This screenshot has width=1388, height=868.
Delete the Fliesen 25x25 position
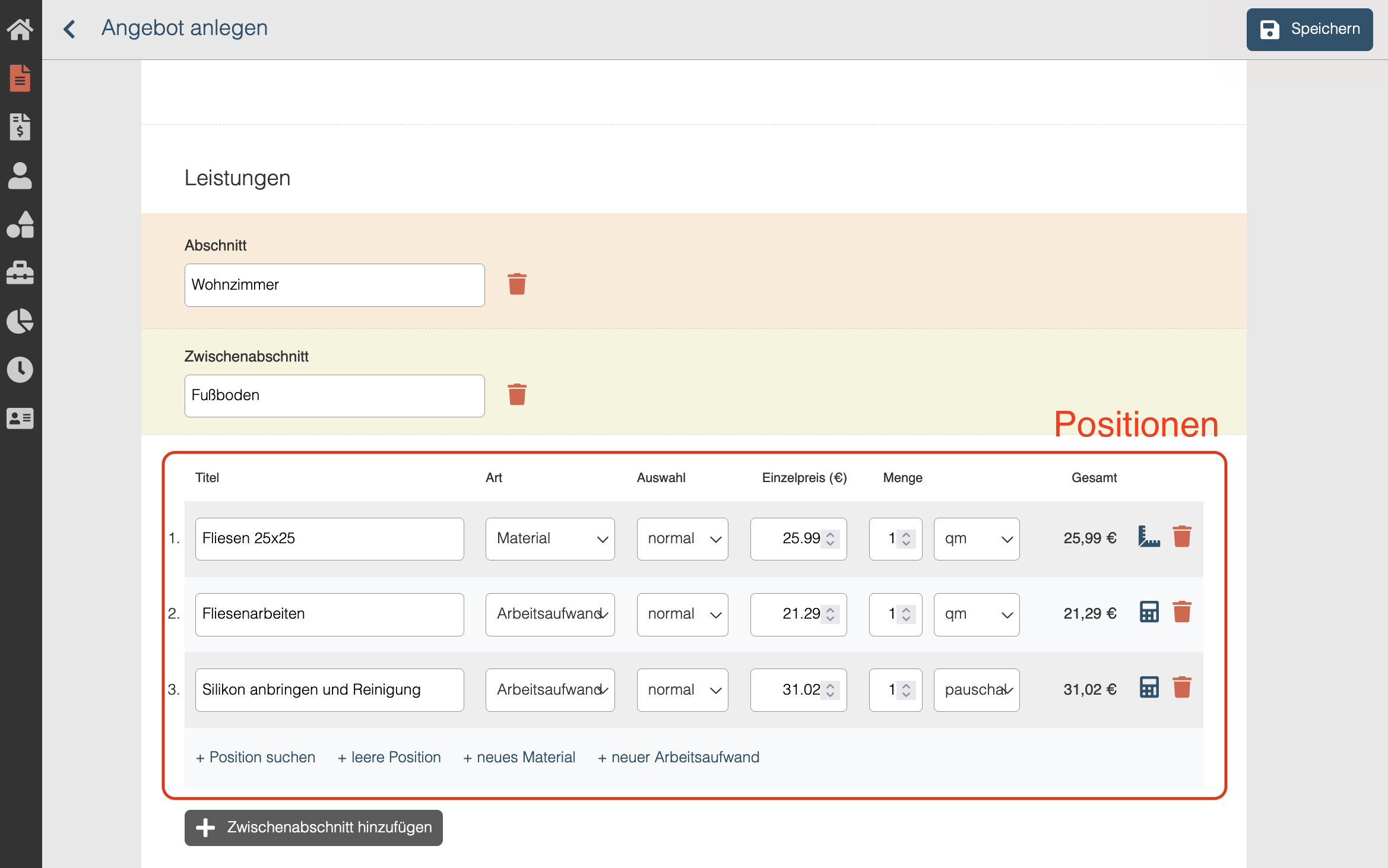click(1182, 537)
